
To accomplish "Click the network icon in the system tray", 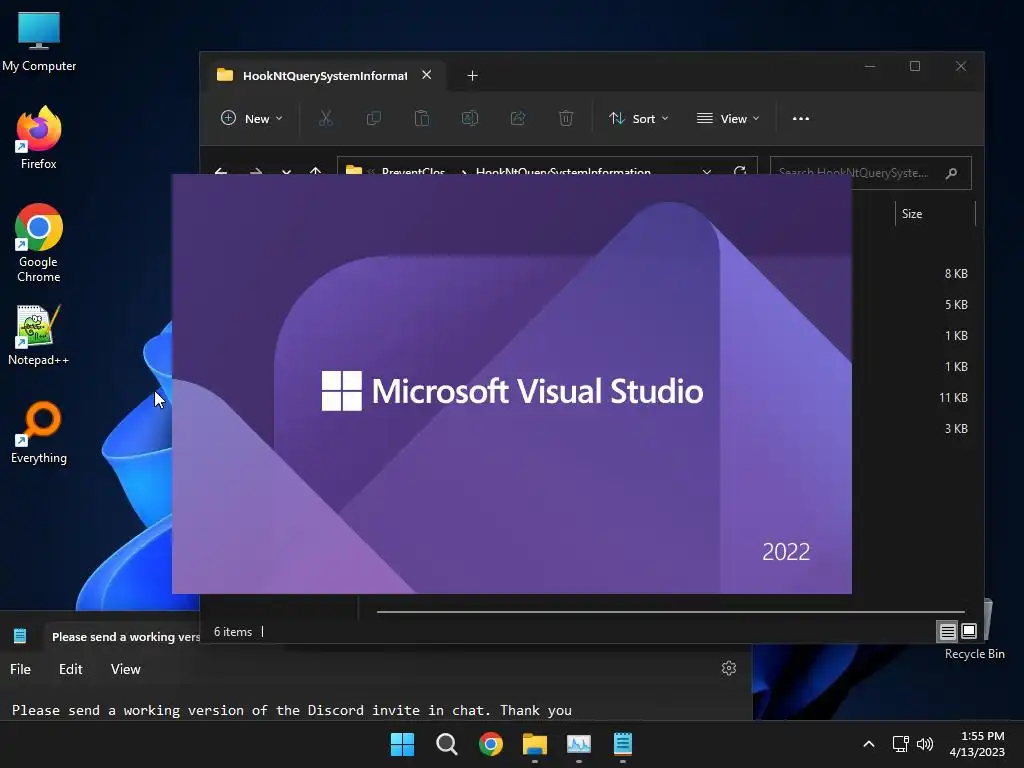I will [x=901, y=744].
